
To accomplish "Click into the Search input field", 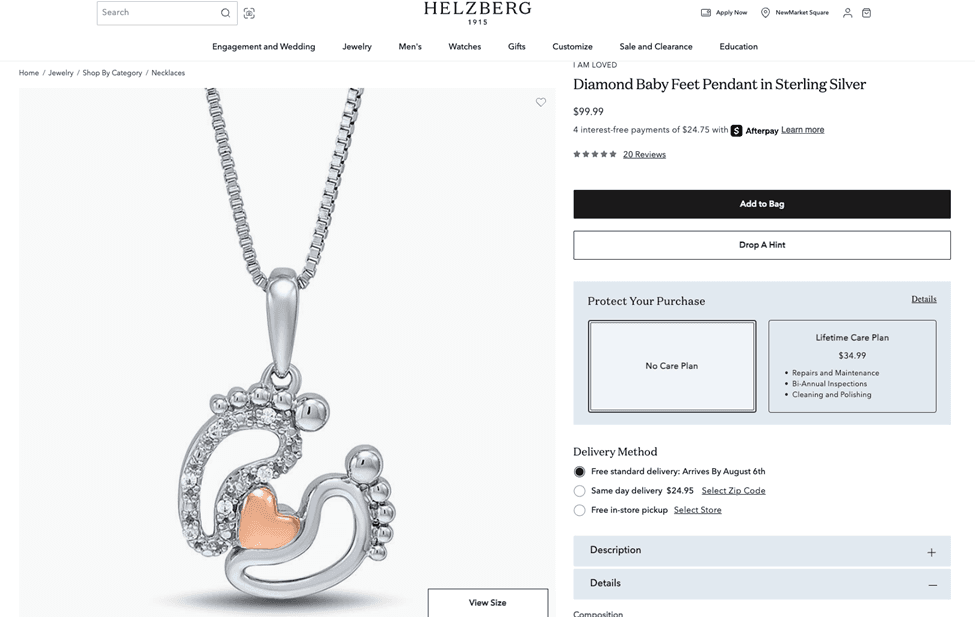I will click(159, 12).
